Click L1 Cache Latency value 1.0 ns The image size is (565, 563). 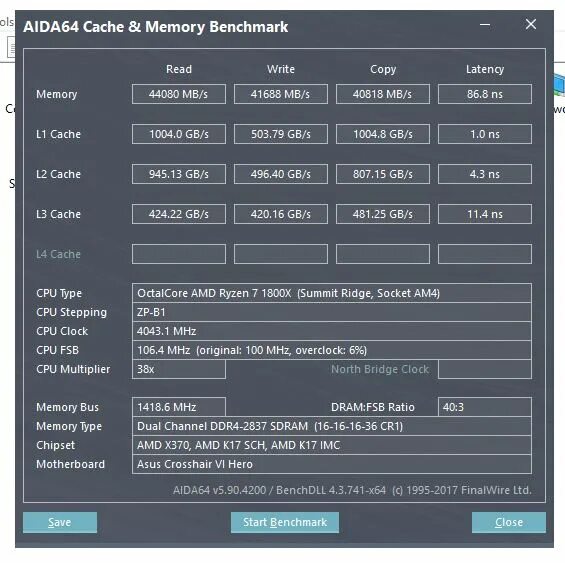point(485,134)
